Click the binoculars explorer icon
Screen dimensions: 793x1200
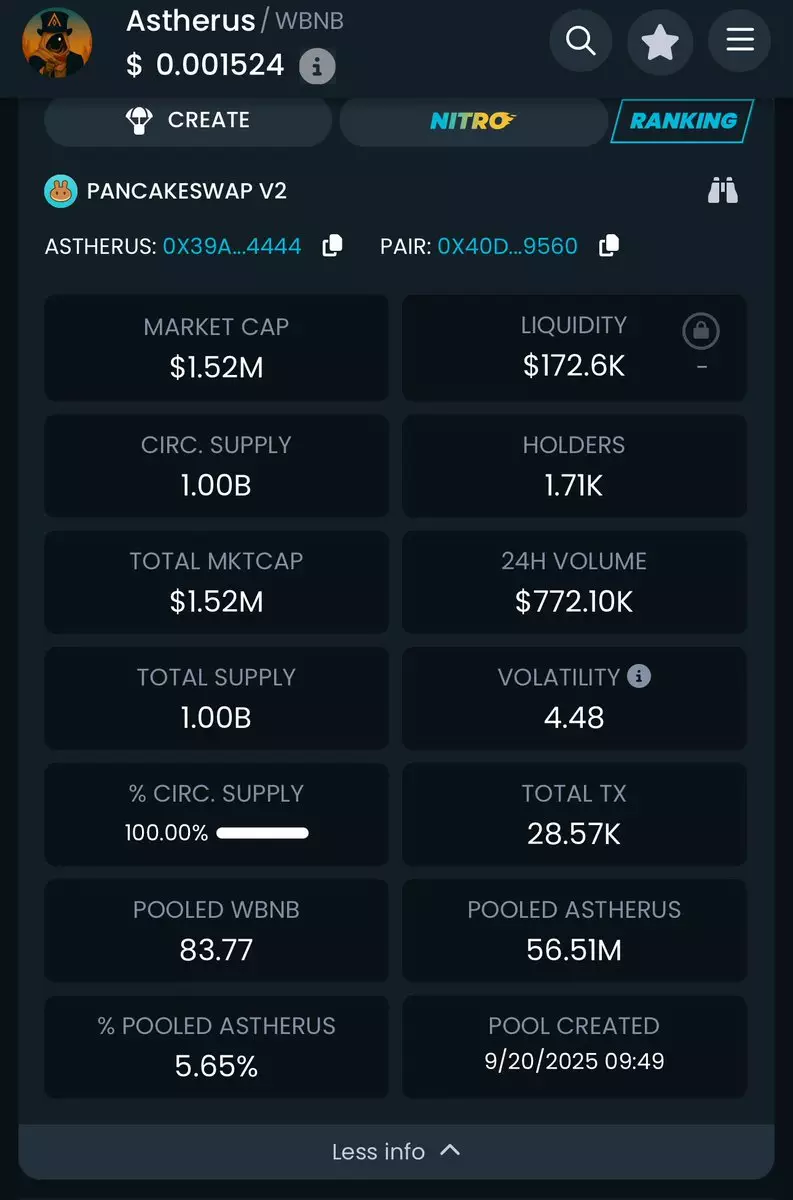[722, 190]
